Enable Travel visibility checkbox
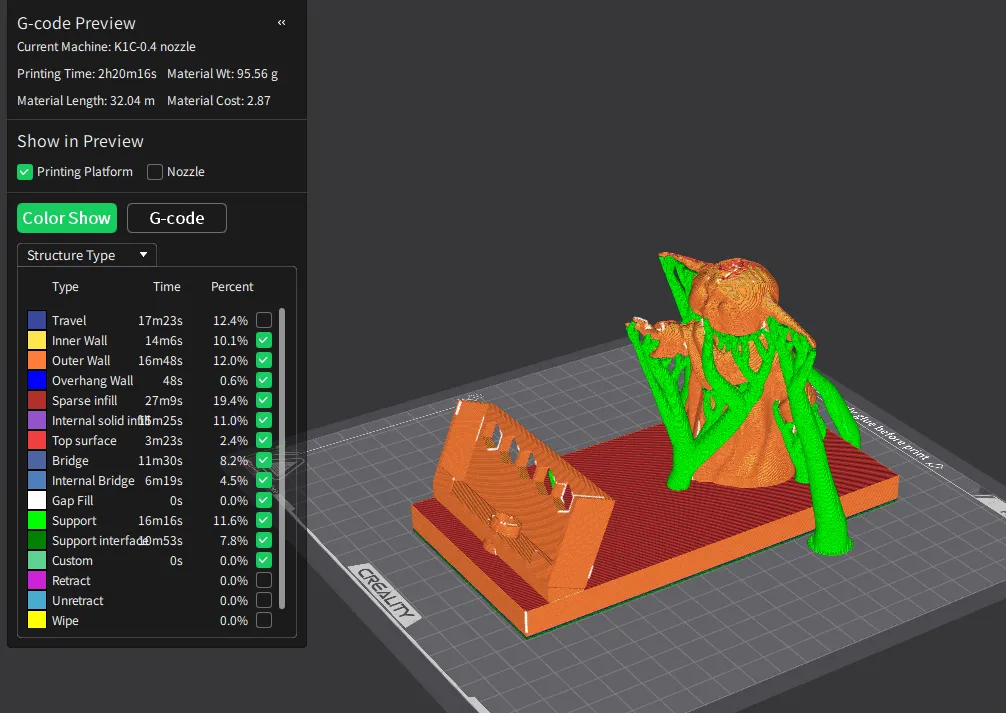This screenshot has height=713, width=1006. 264,320
